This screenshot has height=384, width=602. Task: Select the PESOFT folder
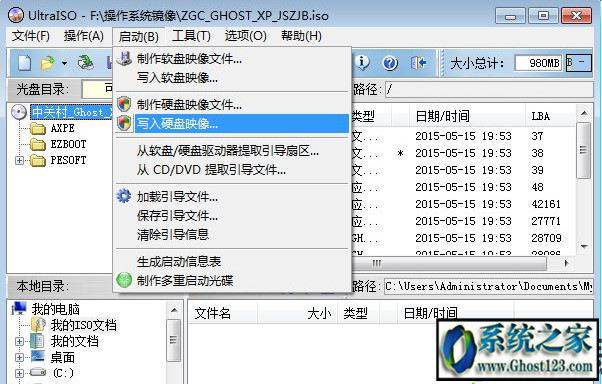(x=68, y=160)
